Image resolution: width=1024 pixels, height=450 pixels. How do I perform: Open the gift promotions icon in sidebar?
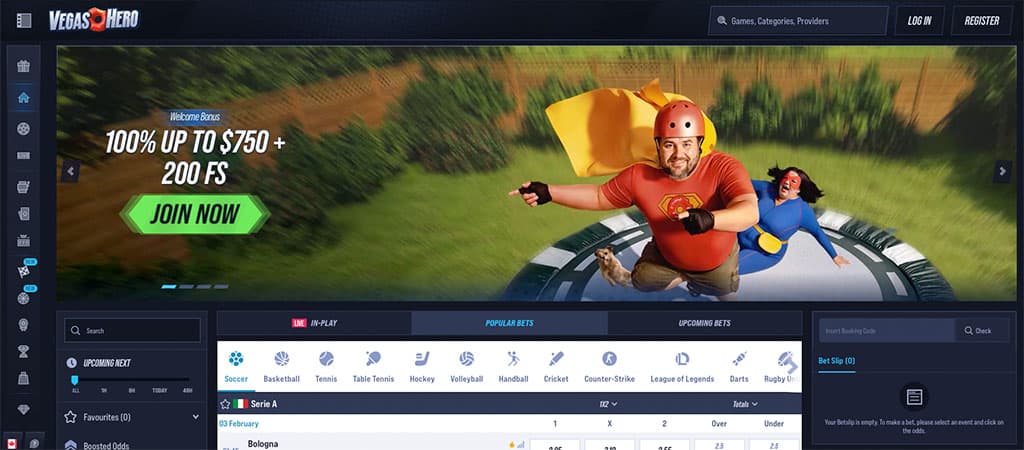24,67
